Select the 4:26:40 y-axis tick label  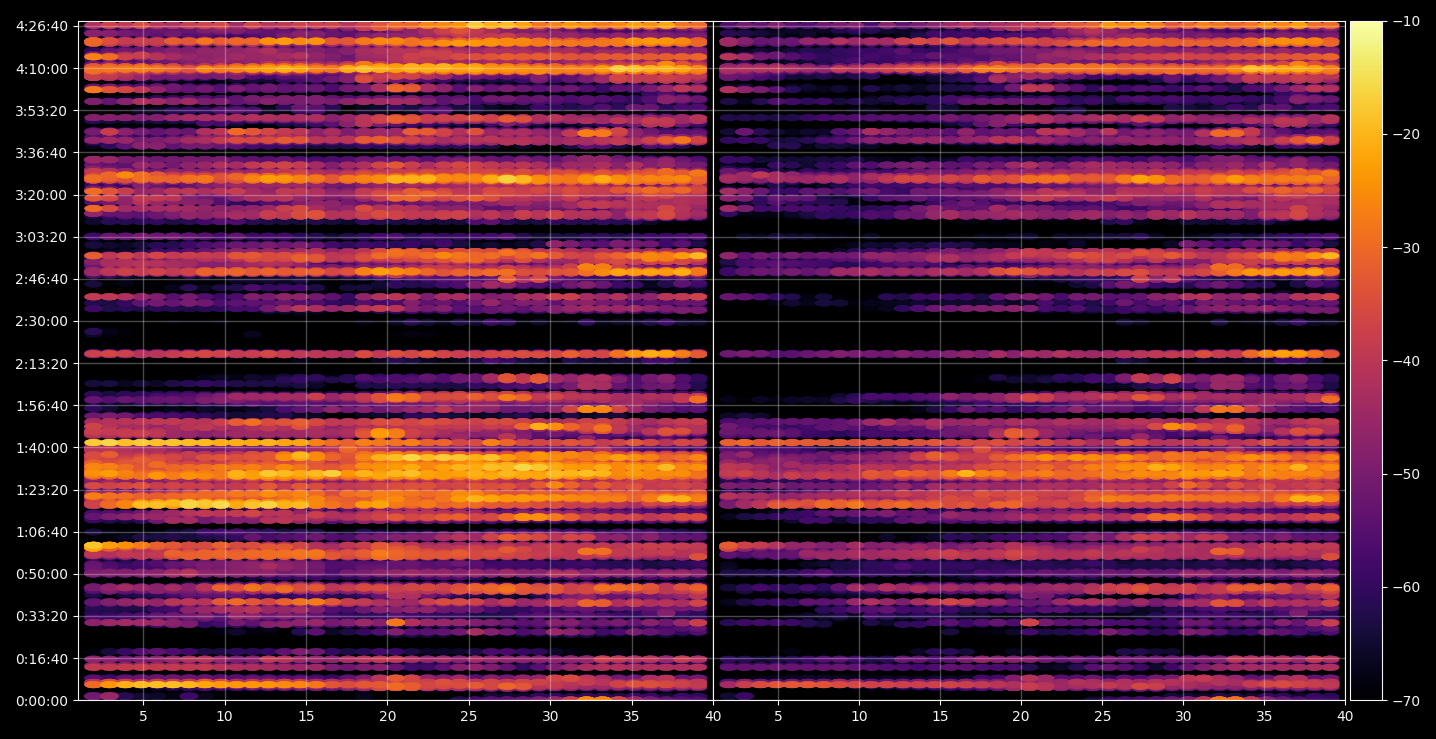point(41,26)
